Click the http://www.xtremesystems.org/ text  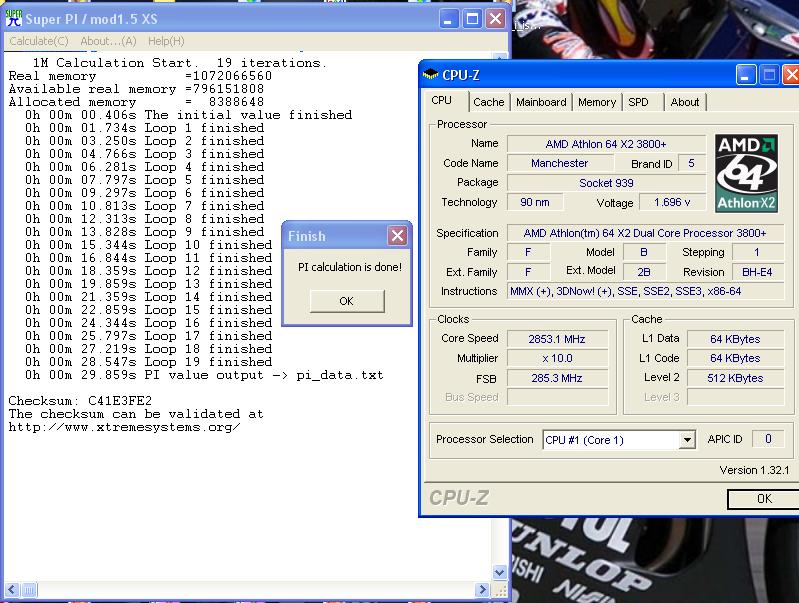(124, 427)
